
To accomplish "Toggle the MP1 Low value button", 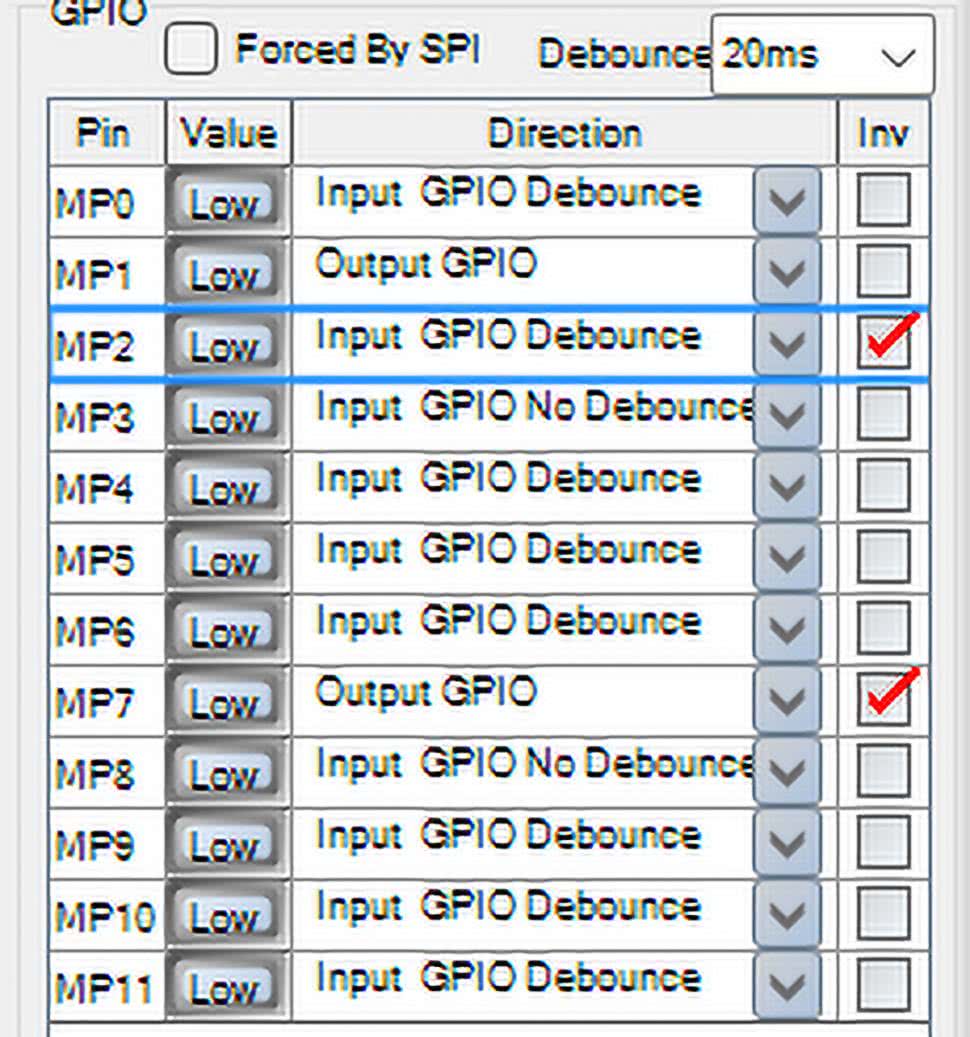I will [226, 274].
